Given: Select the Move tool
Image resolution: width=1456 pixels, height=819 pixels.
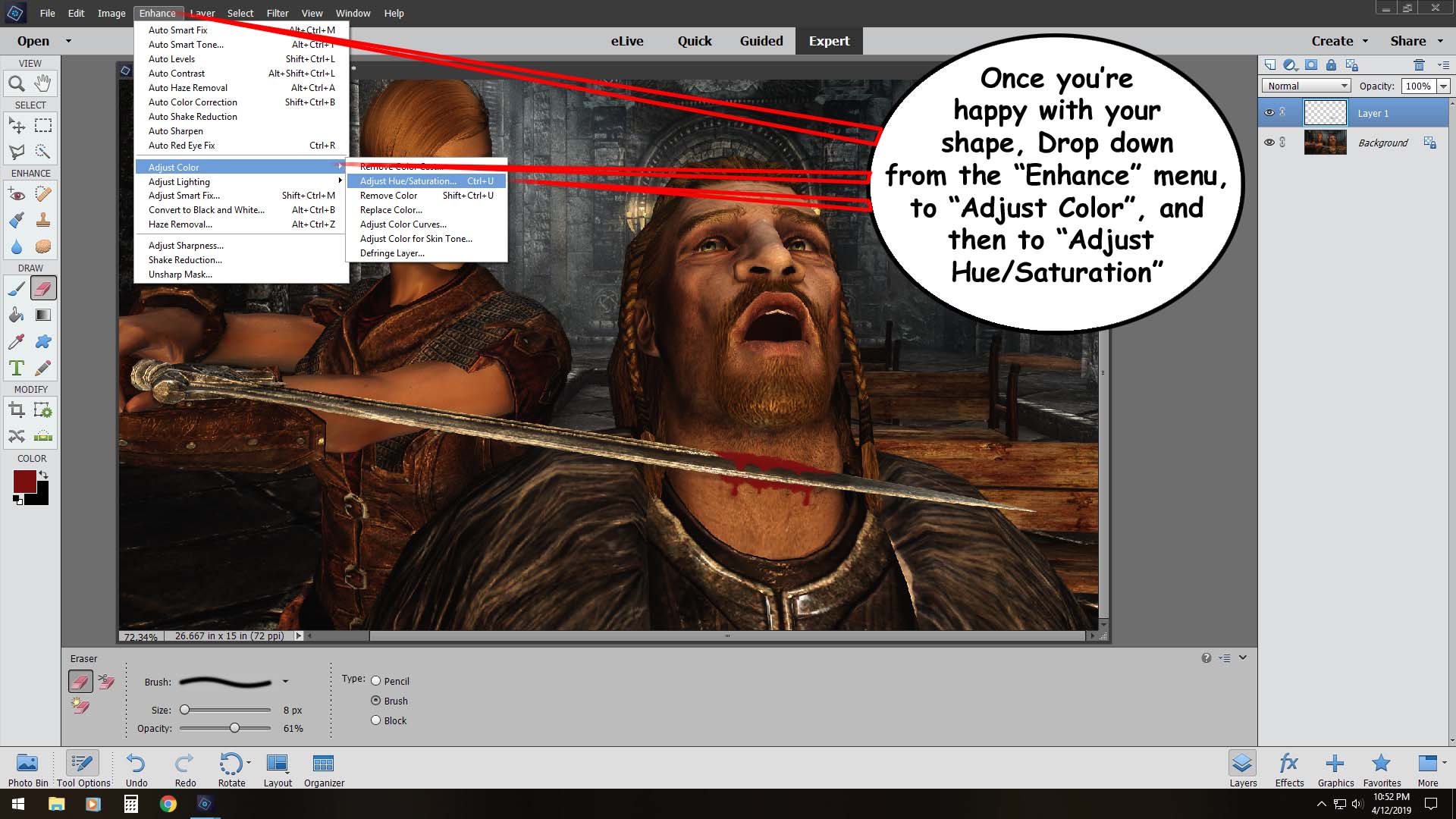Looking at the screenshot, I should click(17, 125).
